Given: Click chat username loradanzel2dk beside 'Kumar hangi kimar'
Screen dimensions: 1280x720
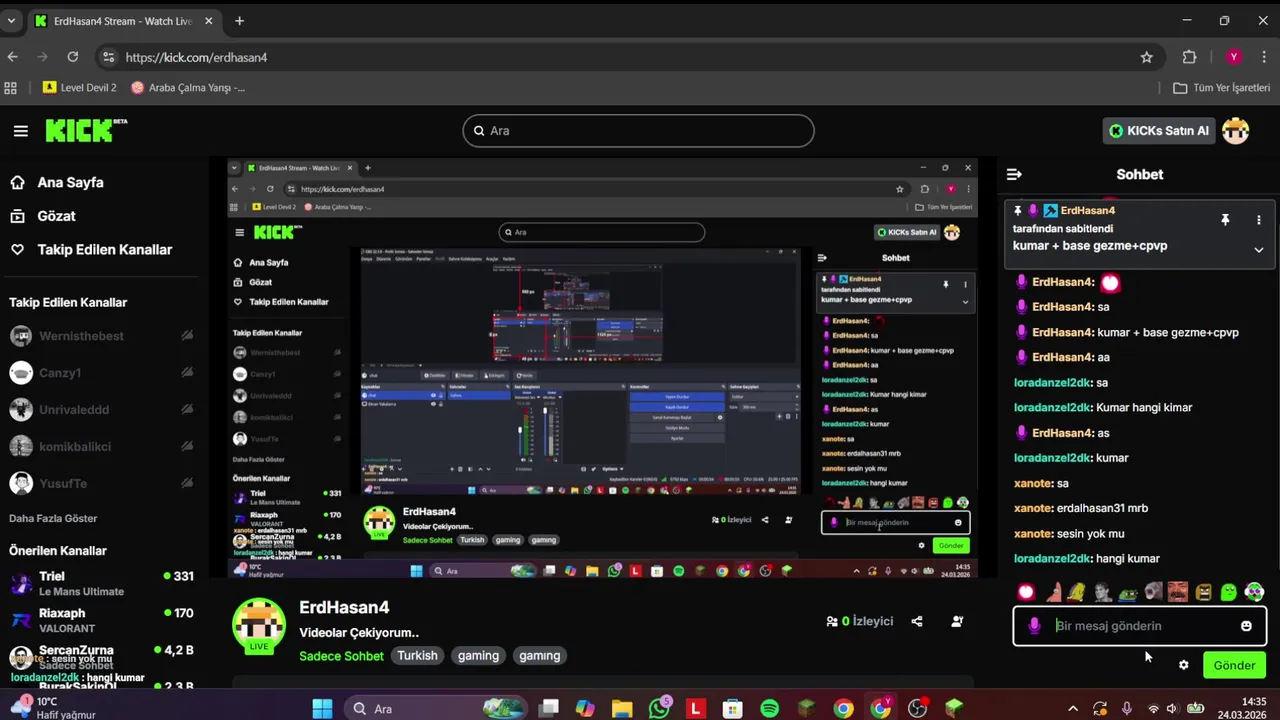Looking at the screenshot, I should tap(1053, 408).
